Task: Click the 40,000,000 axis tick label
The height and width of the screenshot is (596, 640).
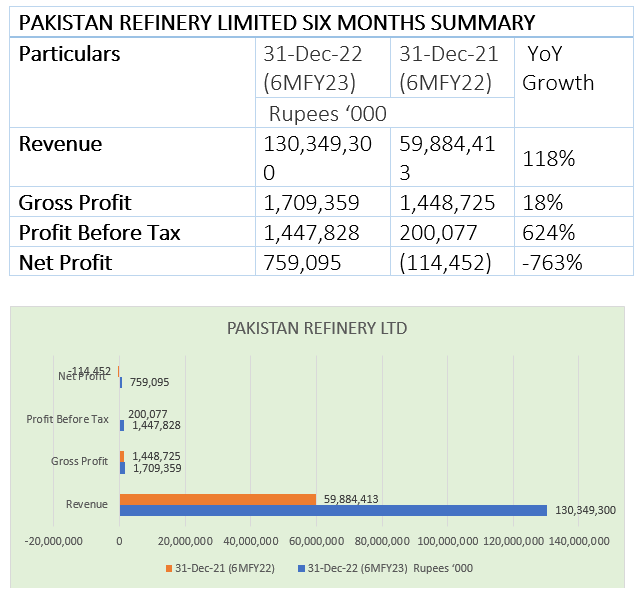Action: (x=251, y=541)
